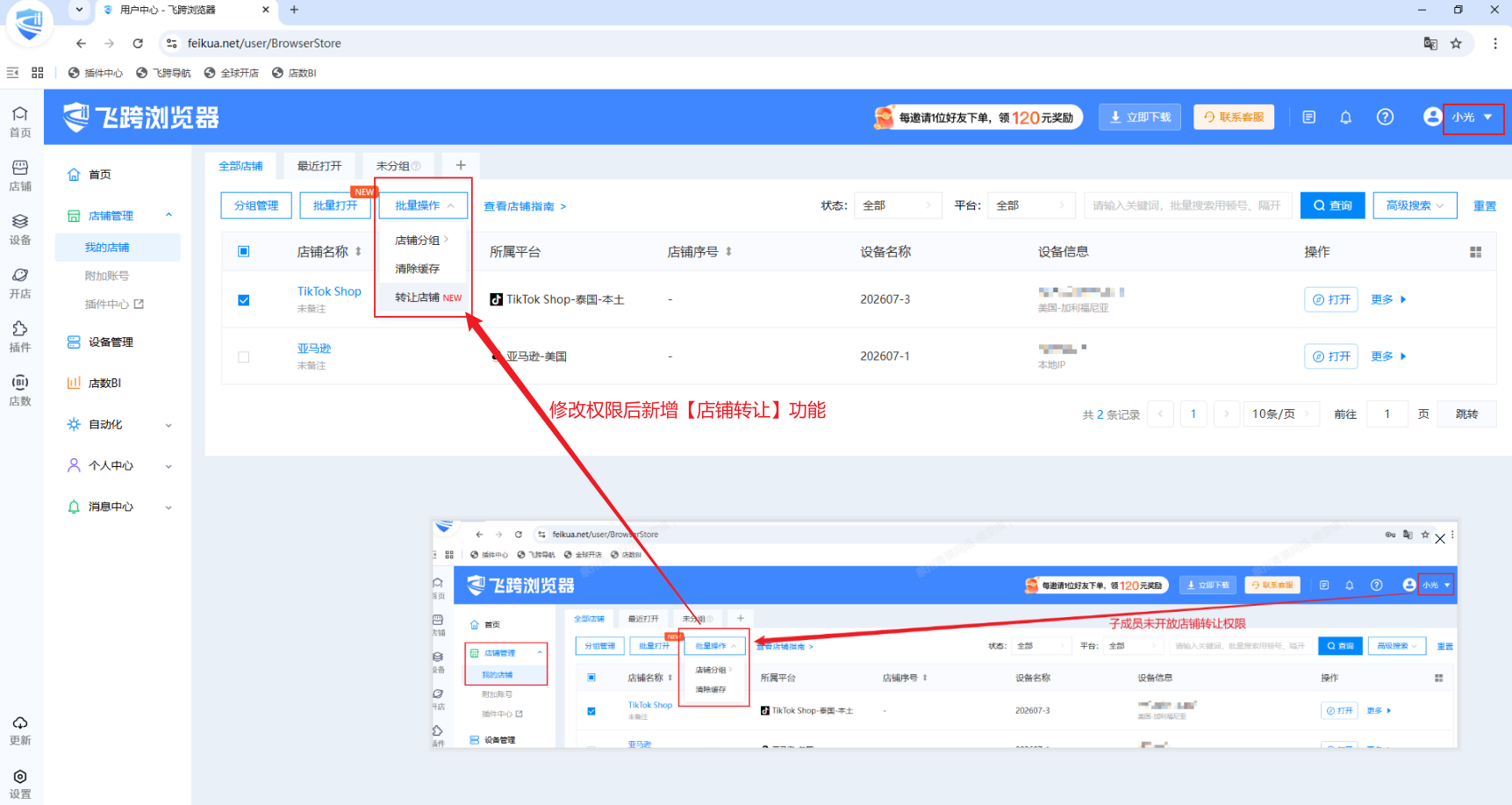Switch to the 未分组 tab

(398, 166)
